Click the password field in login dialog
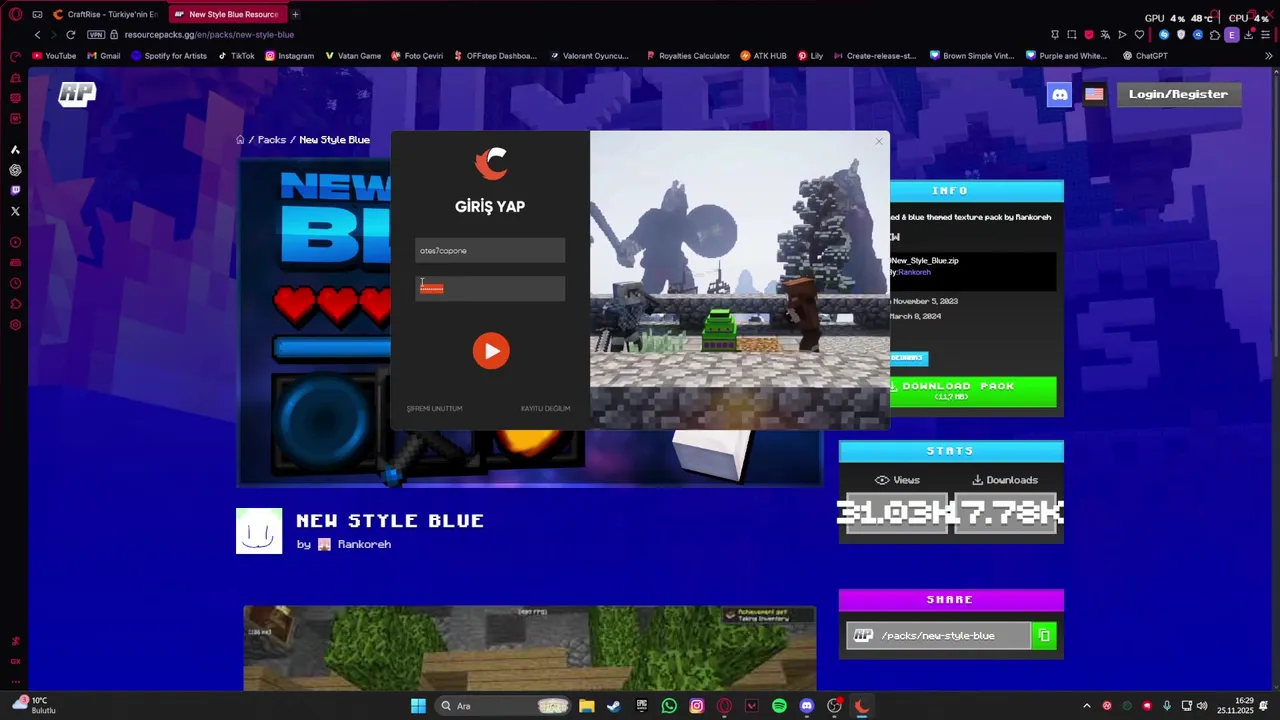Image resolution: width=1280 pixels, height=720 pixels. tap(490, 289)
